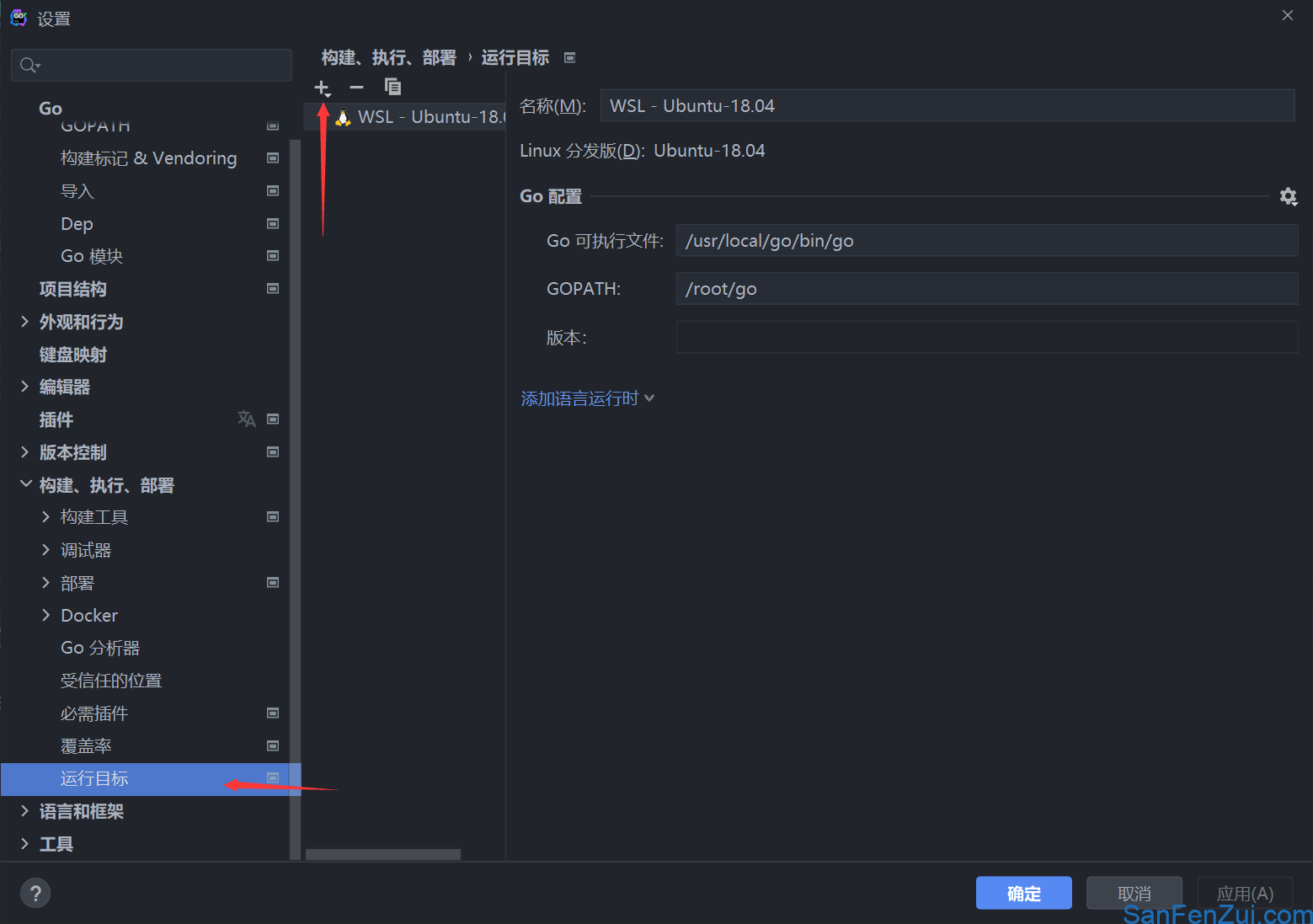The image size is (1313, 924).
Task: Click the horizontal scrollbar under target list
Action: pyautogui.click(x=382, y=854)
